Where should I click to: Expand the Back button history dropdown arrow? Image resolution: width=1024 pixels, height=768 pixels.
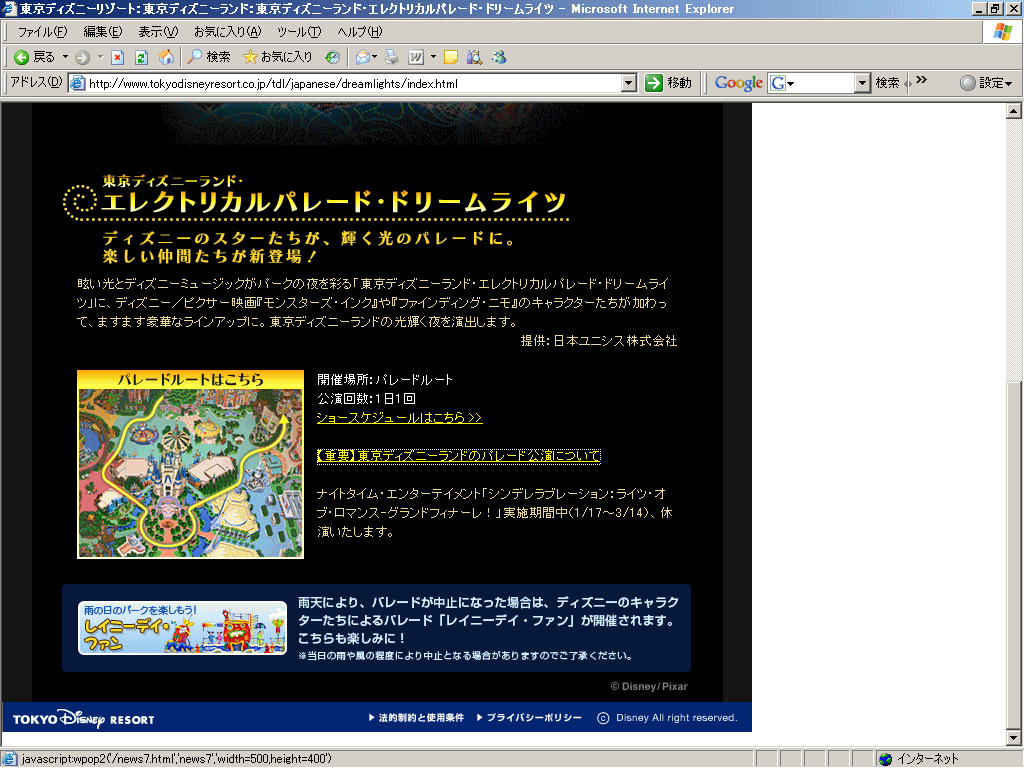click(65, 57)
